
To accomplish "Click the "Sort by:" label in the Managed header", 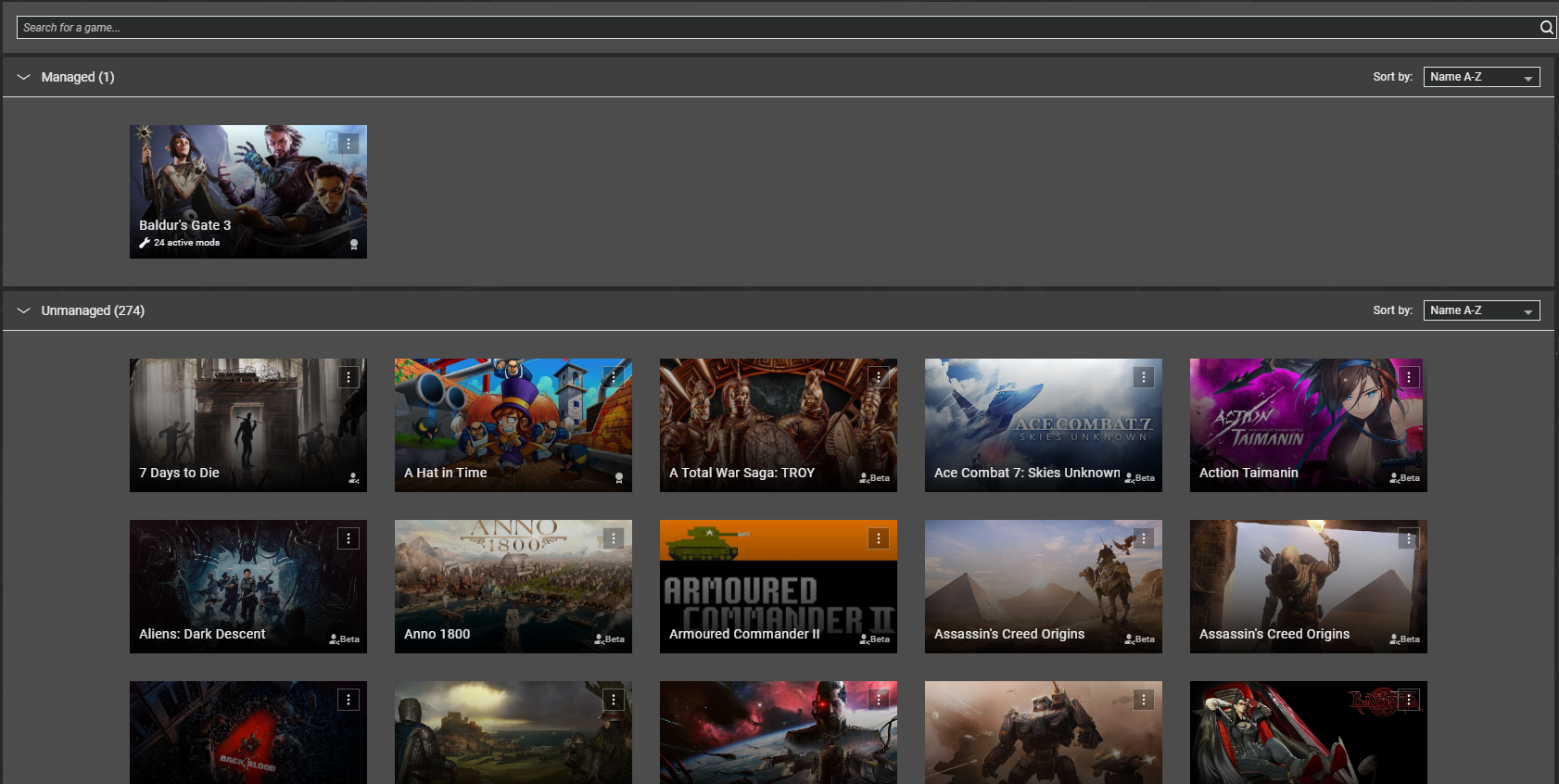I will (x=1392, y=77).
